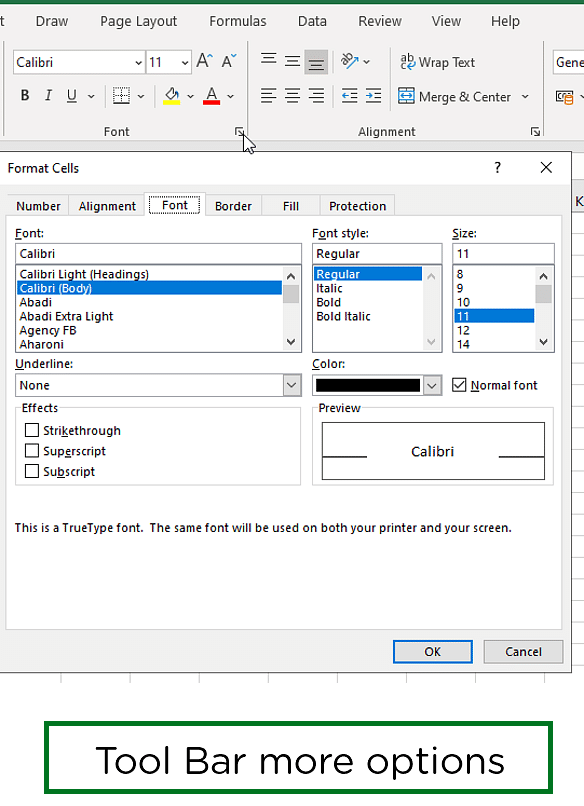Click the Increase Indent icon
Image resolution: width=584 pixels, height=806 pixels.
coord(373,96)
